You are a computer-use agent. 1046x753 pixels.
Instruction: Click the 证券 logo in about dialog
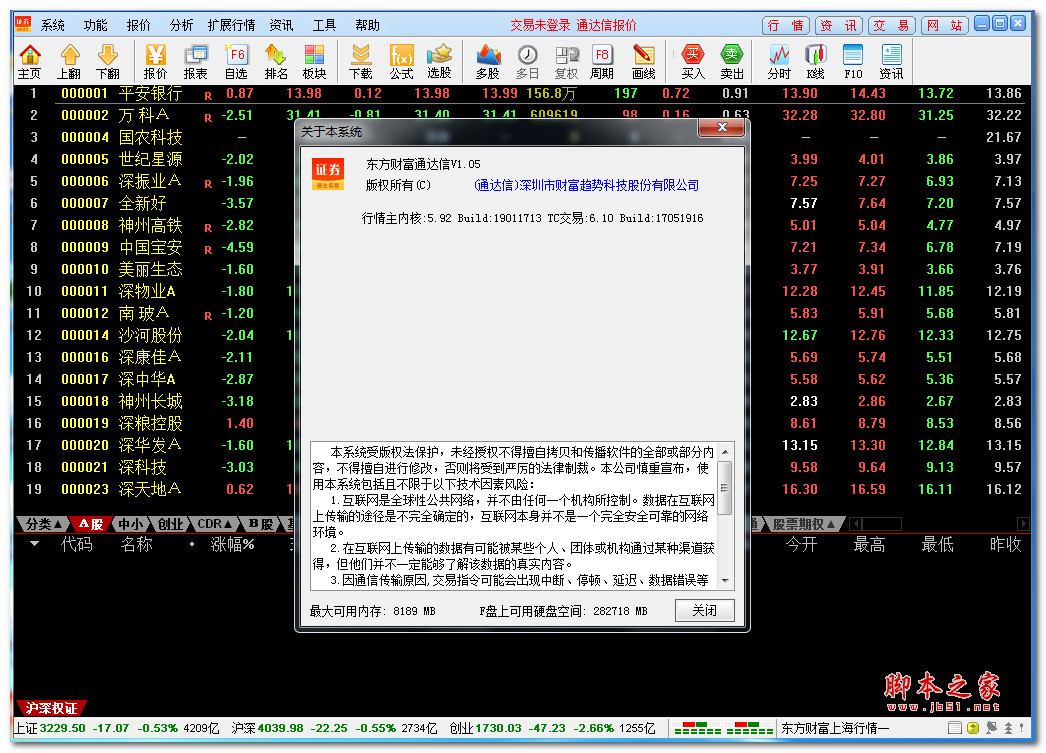328,174
